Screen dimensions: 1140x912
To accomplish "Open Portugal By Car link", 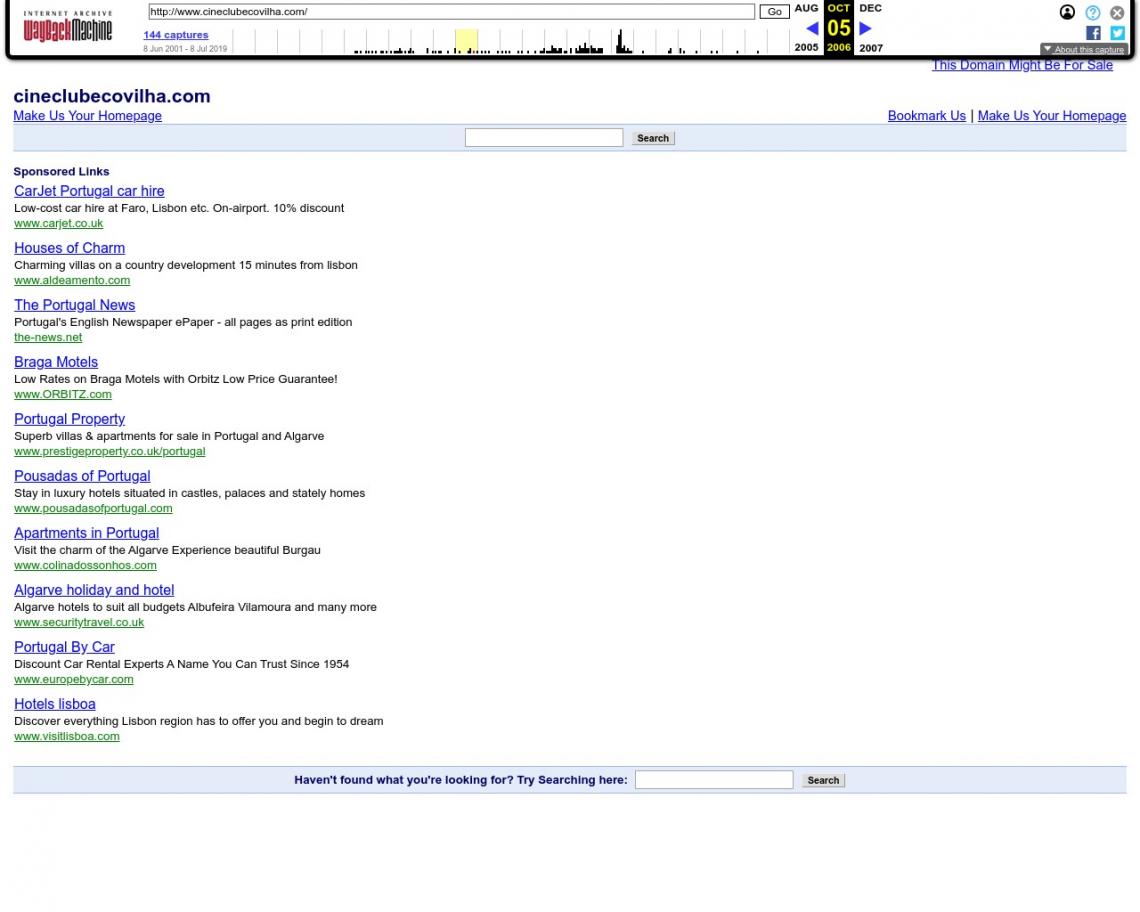I will 64,647.
